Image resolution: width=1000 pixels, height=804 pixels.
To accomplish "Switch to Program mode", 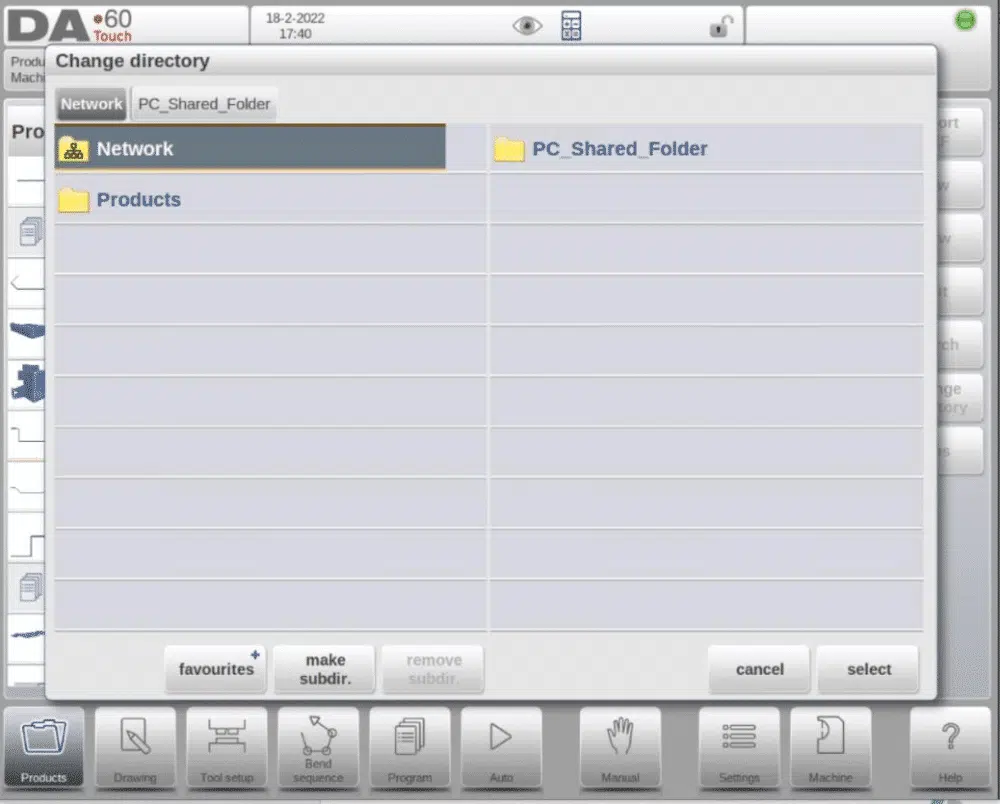I will pyautogui.click(x=409, y=749).
